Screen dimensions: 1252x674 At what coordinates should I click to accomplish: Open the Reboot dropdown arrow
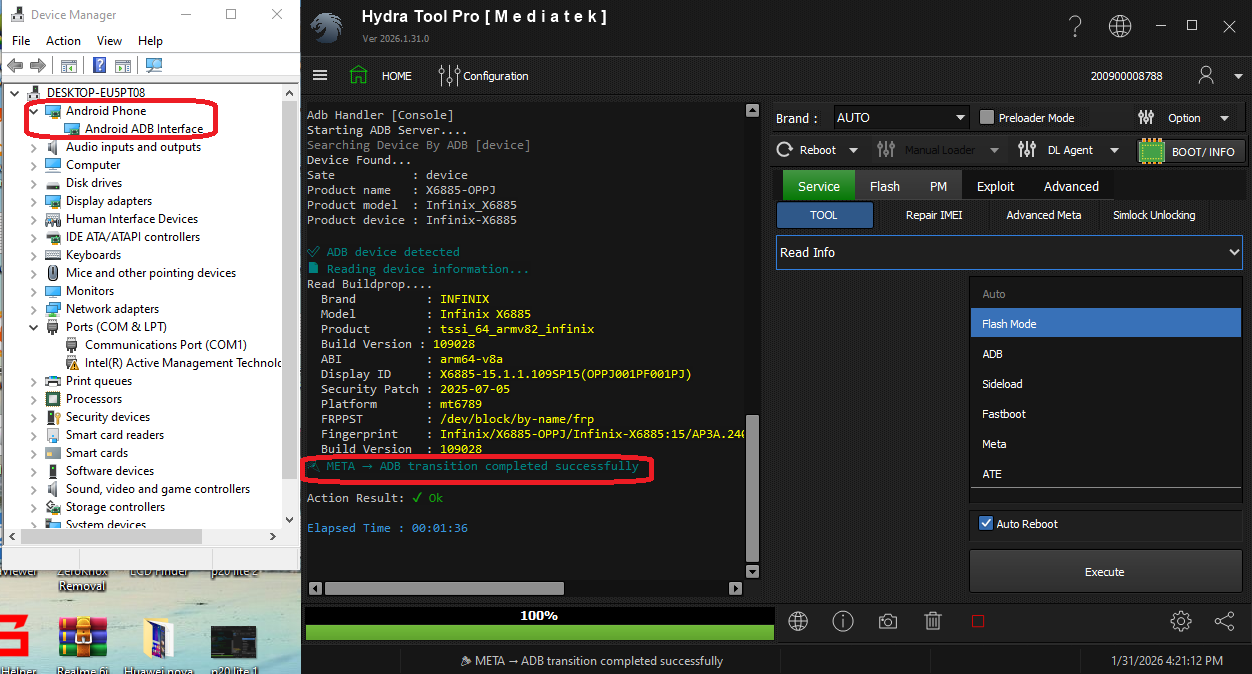tap(853, 150)
